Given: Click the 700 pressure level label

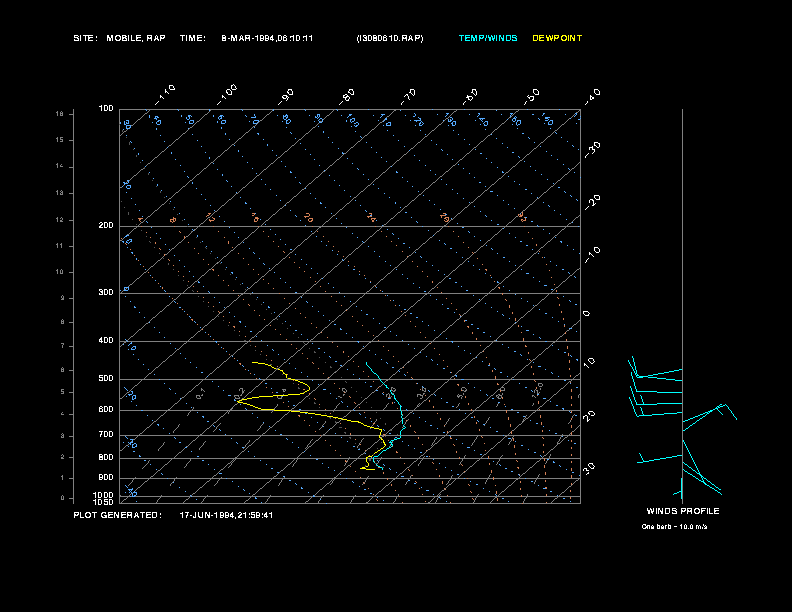Looking at the screenshot, I should click(106, 434).
